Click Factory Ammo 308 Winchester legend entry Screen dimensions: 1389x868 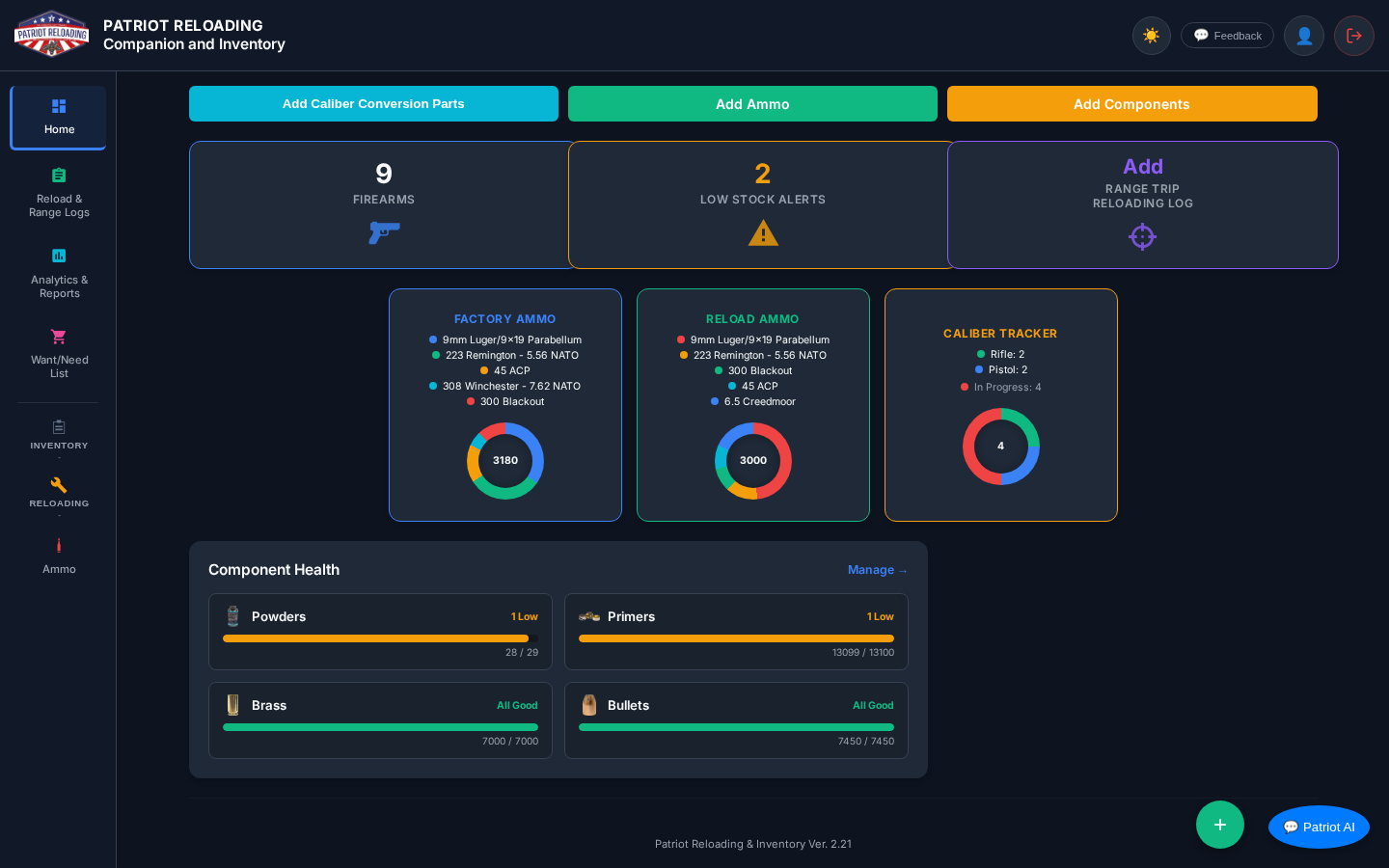(x=504, y=386)
